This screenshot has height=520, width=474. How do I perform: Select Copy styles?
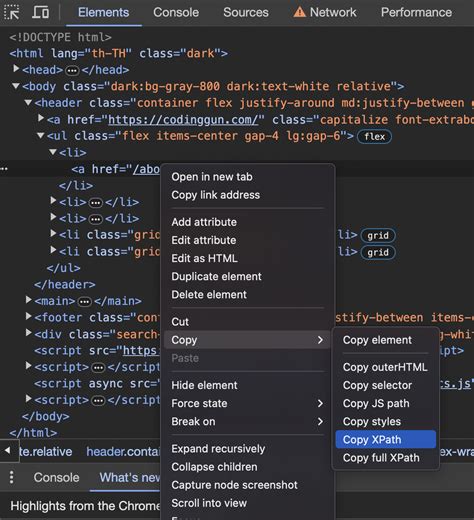pos(386,421)
